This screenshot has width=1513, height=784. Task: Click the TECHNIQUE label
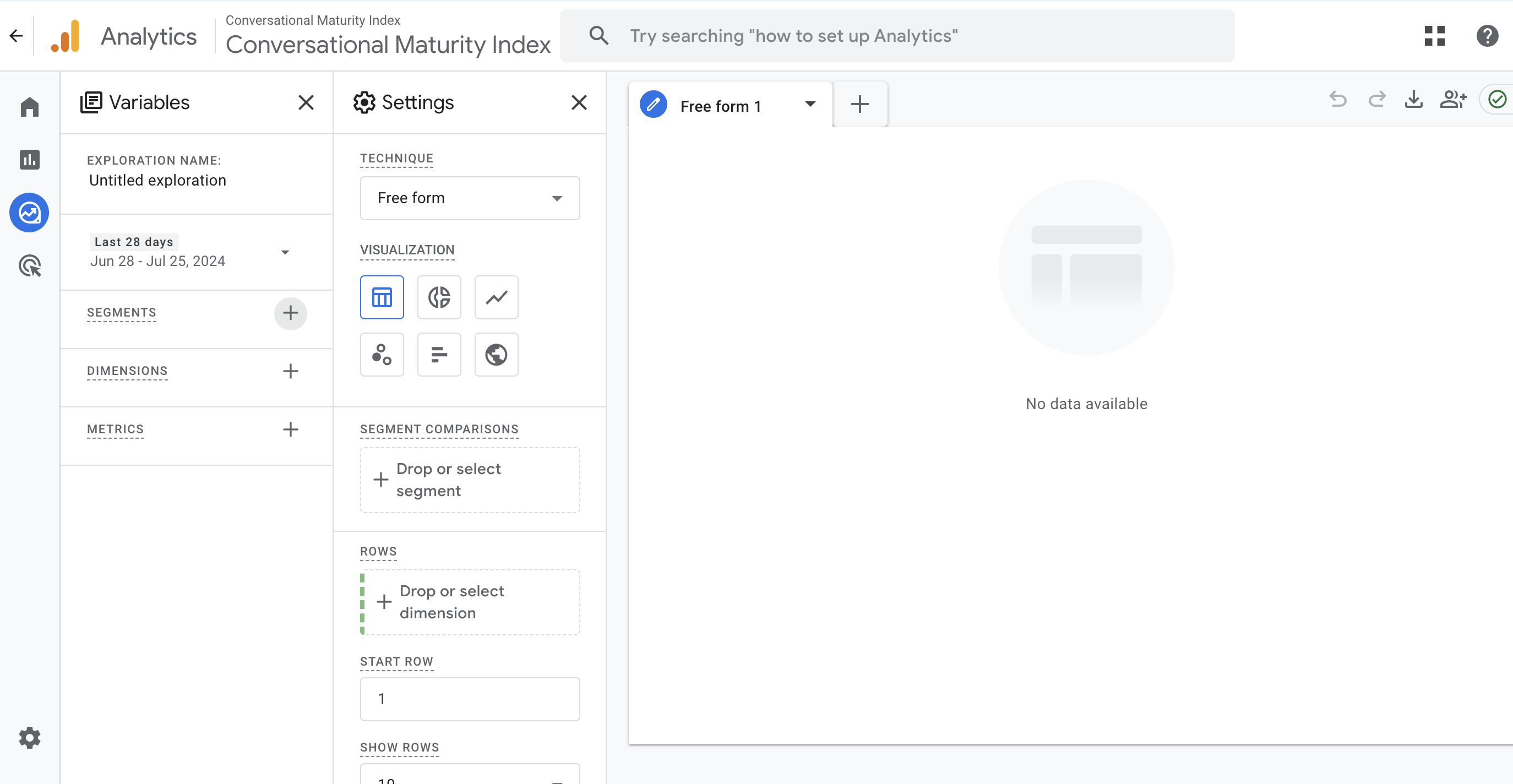[x=396, y=159]
